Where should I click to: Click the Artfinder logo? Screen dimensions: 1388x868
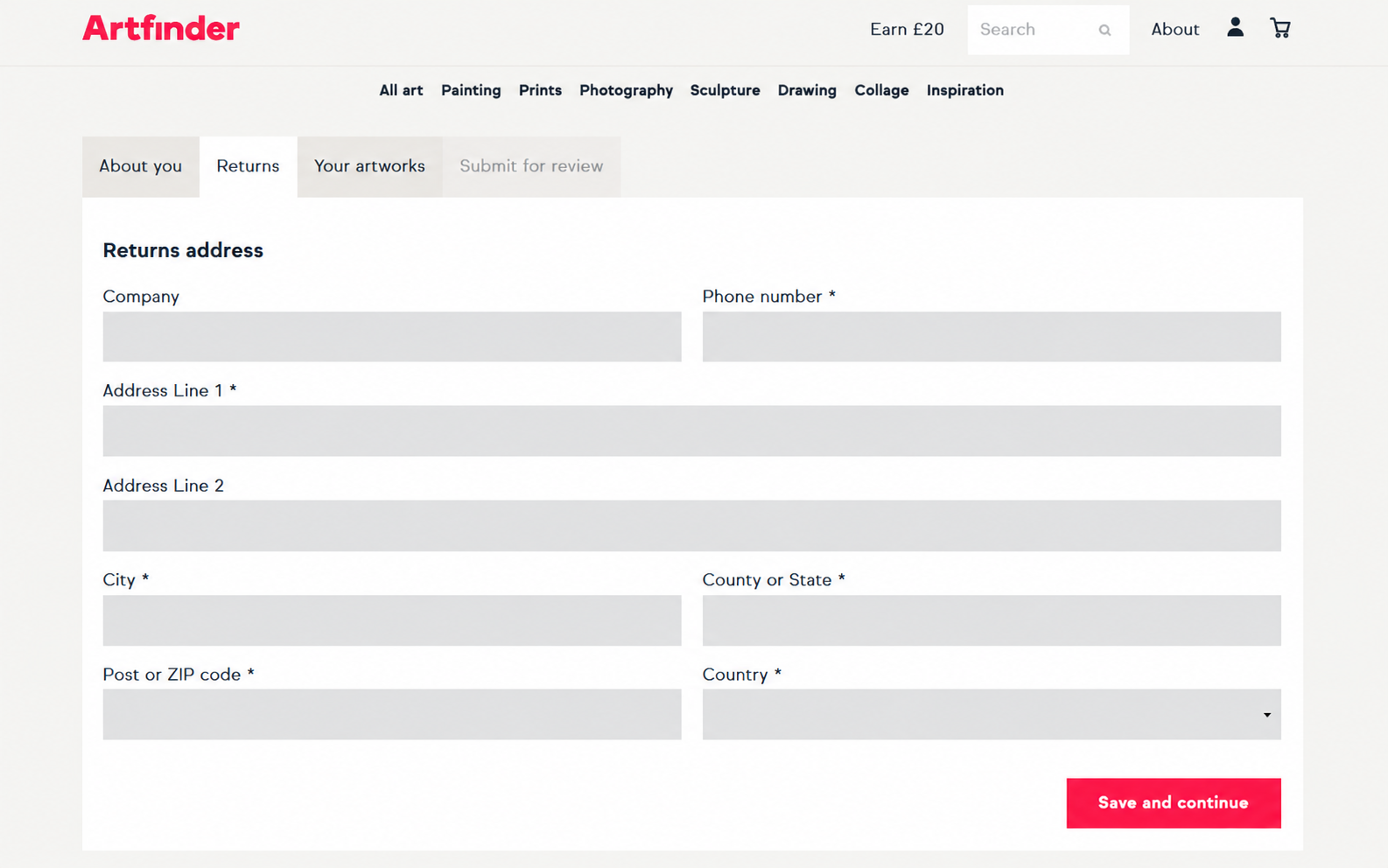tap(161, 28)
